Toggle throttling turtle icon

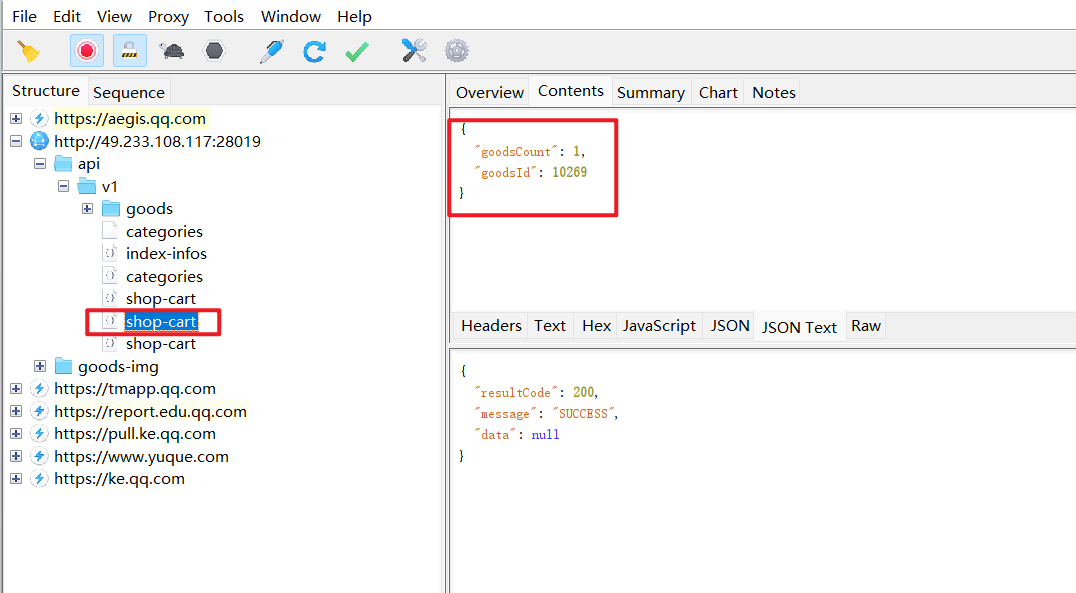click(x=172, y=51)
